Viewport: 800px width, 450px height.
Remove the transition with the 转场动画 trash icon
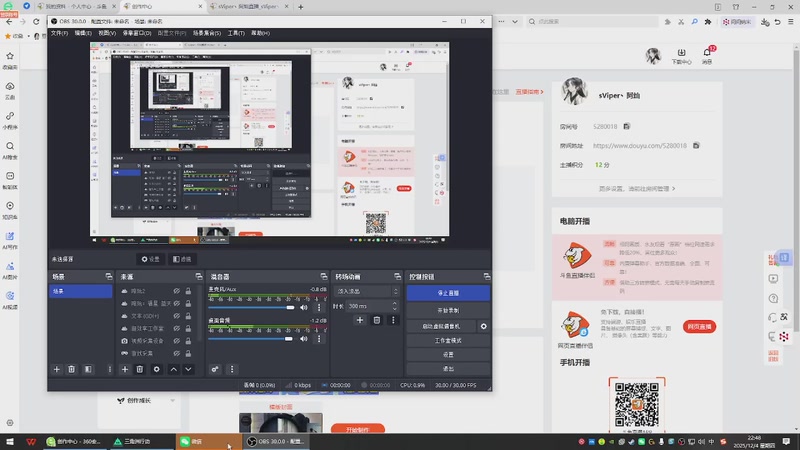[377, 320]
